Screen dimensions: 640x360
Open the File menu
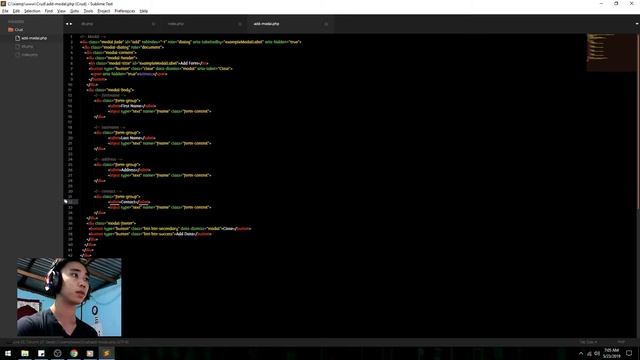click(5, 11)
